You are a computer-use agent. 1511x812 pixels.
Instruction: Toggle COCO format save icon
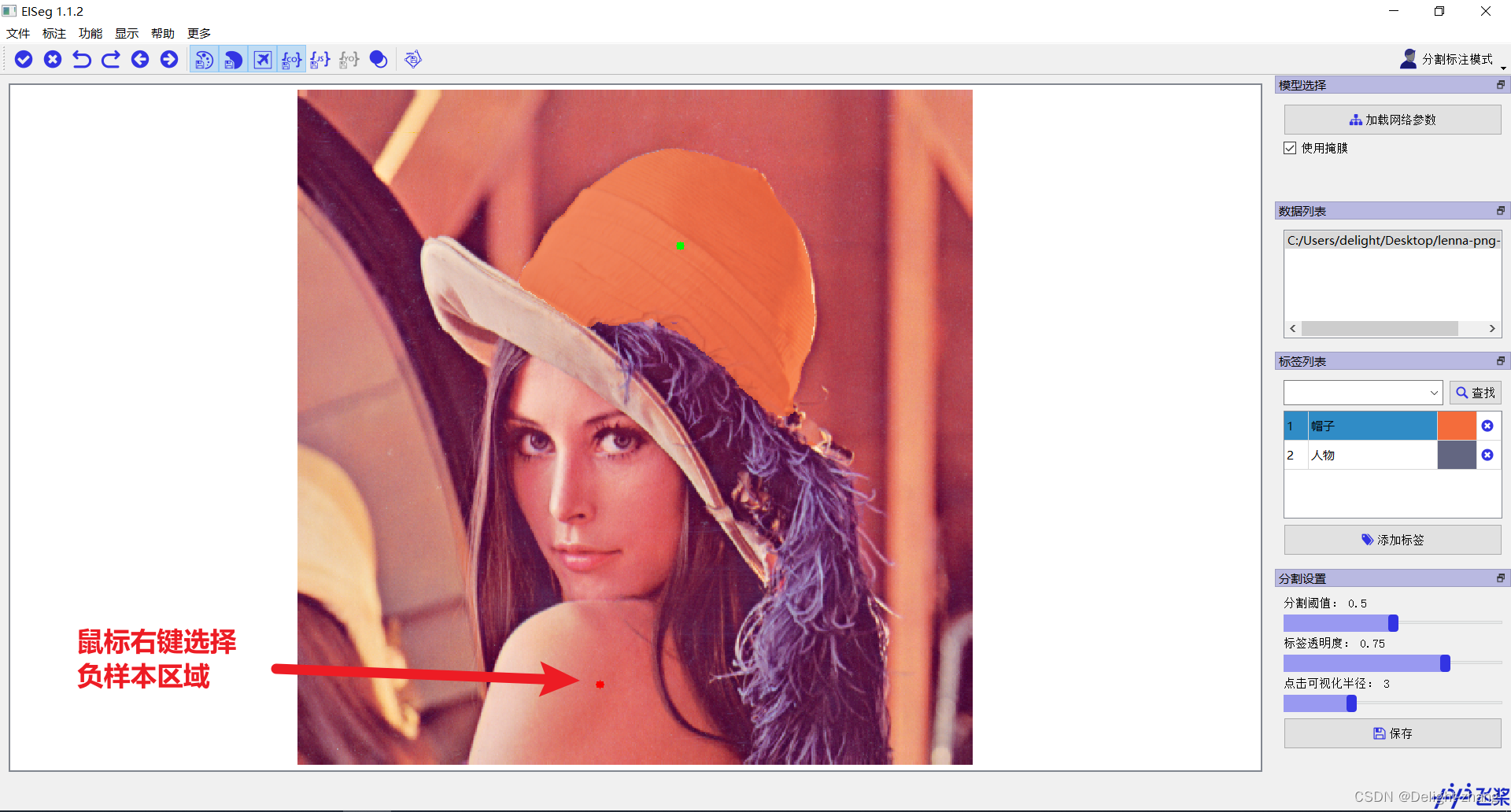(291, 59)
